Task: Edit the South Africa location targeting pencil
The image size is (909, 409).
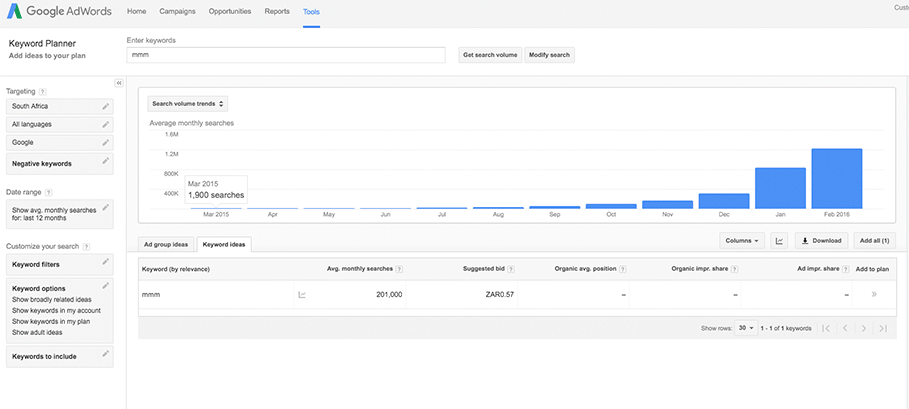Action: pyautogui.click(x=105, y=105)
